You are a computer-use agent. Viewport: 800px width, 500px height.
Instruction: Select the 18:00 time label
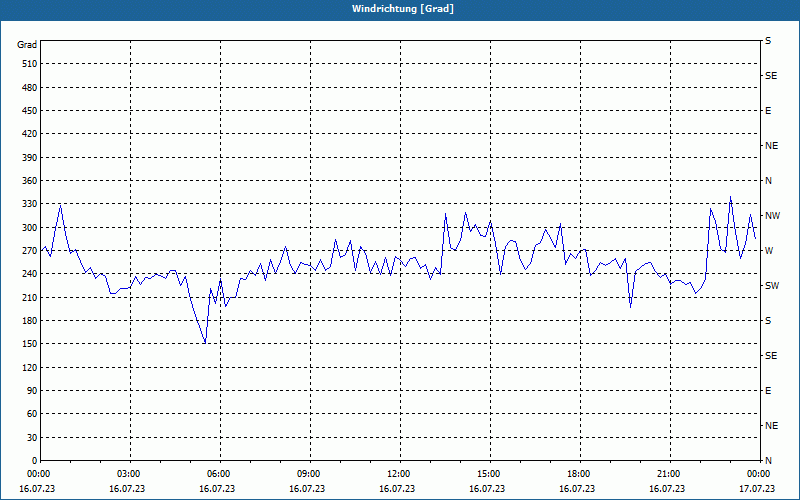pos(580,474)
